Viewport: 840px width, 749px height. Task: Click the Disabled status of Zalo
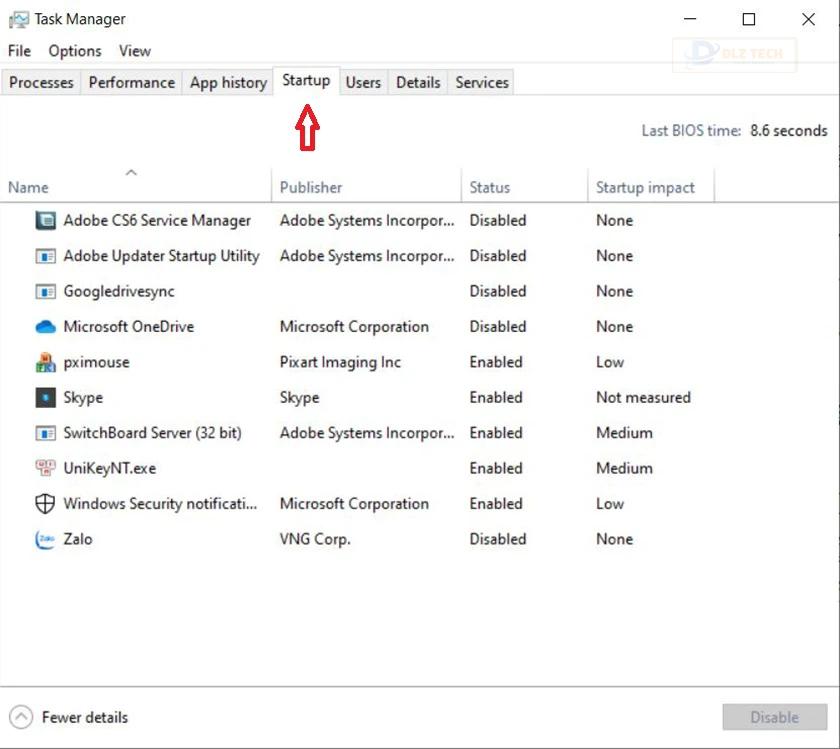[498, 539]
